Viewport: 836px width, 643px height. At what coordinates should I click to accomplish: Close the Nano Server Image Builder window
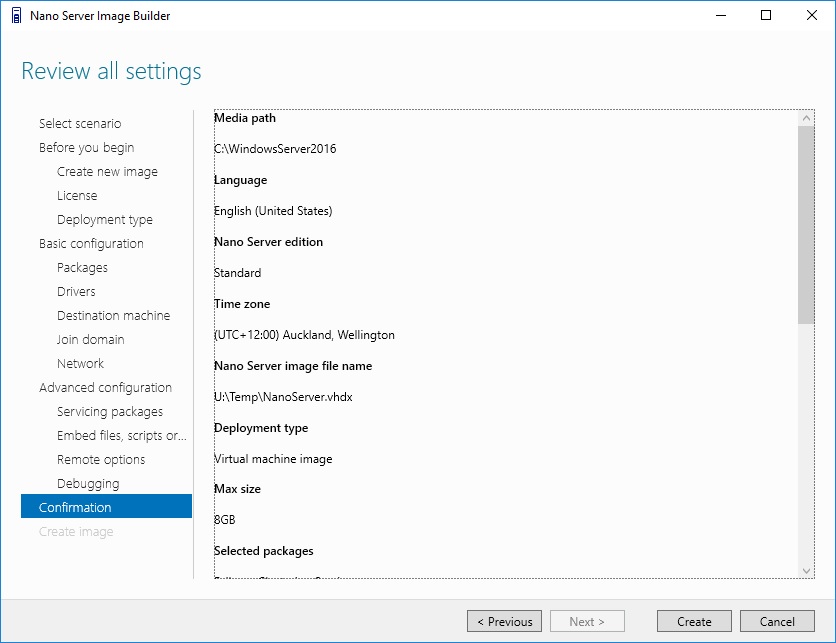pos(811,15)
